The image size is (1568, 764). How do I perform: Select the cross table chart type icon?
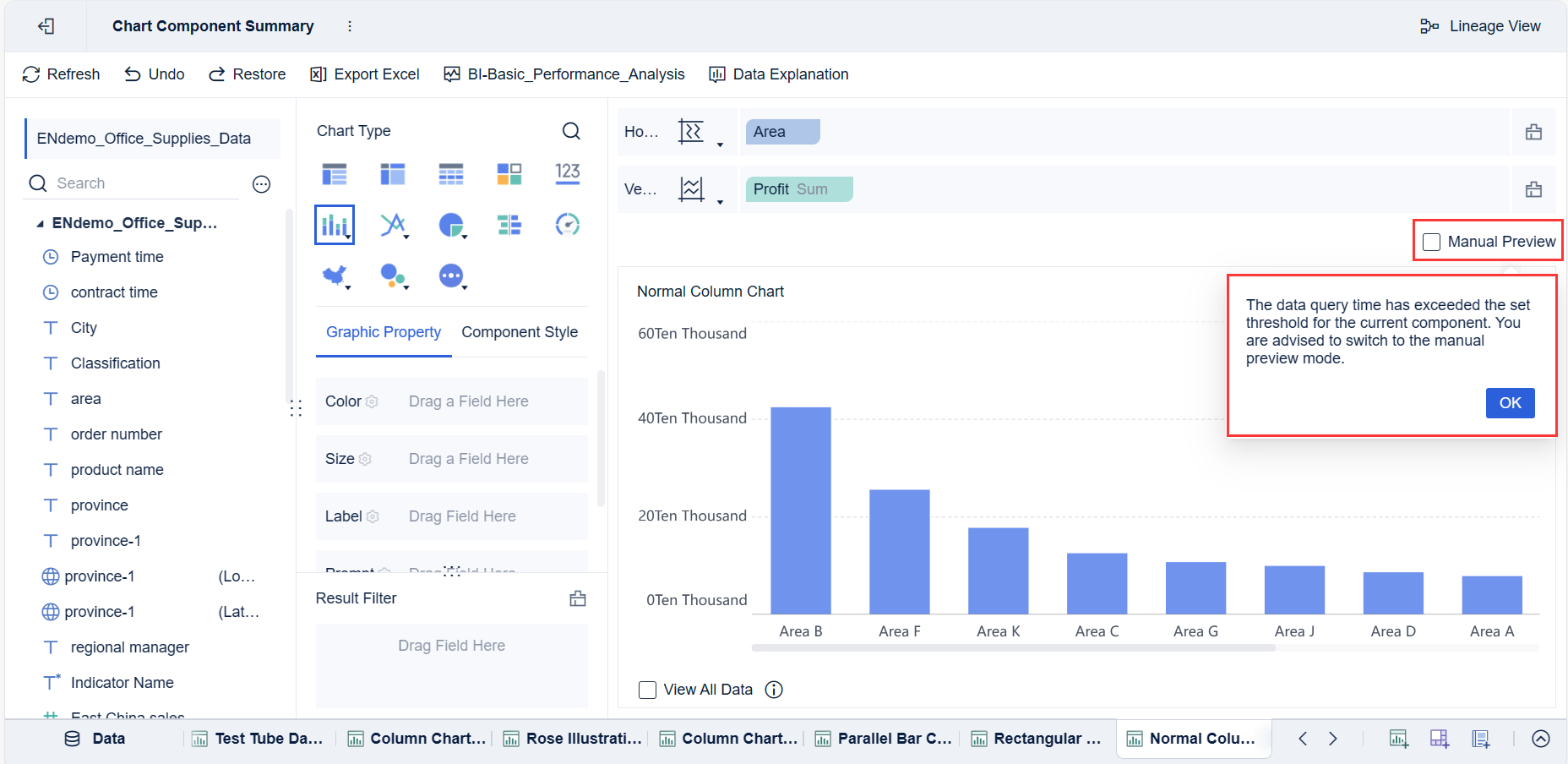(393, 174)
